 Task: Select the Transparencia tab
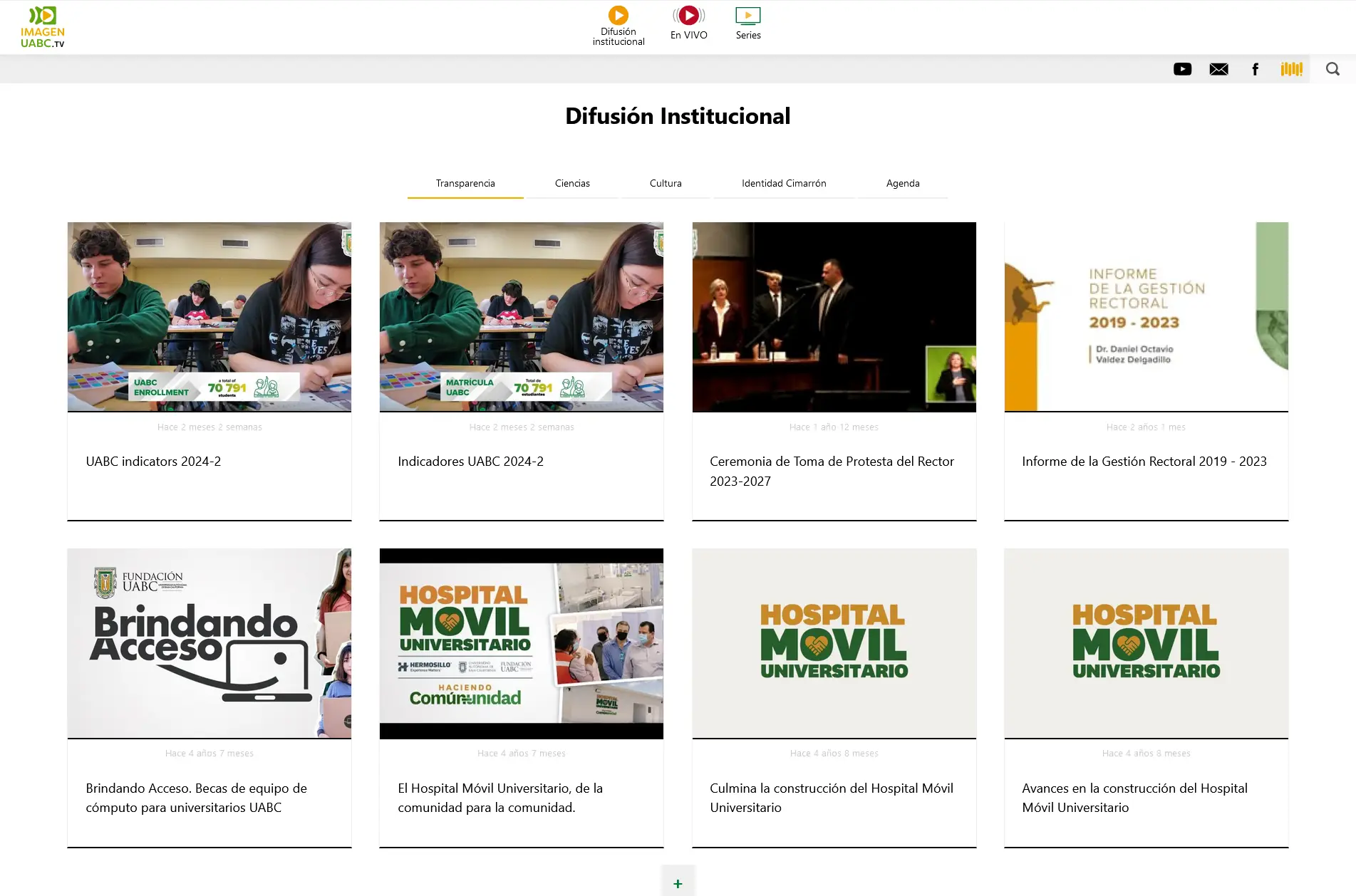pyautogui.click(x=465, y=184)
